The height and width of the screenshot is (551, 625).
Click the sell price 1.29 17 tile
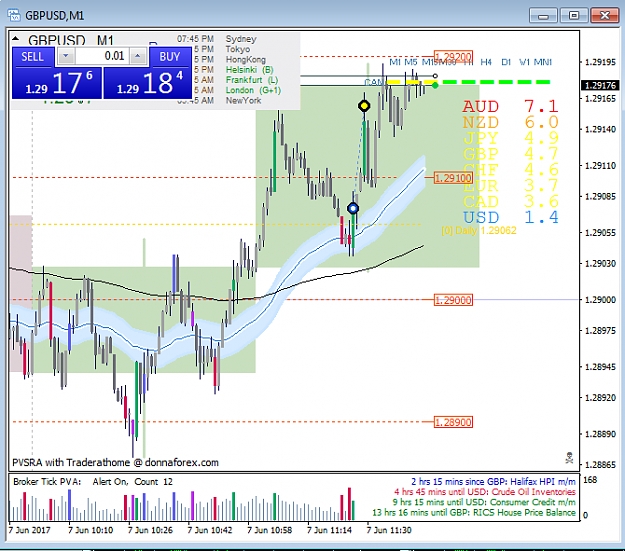(x=57, y=83)
